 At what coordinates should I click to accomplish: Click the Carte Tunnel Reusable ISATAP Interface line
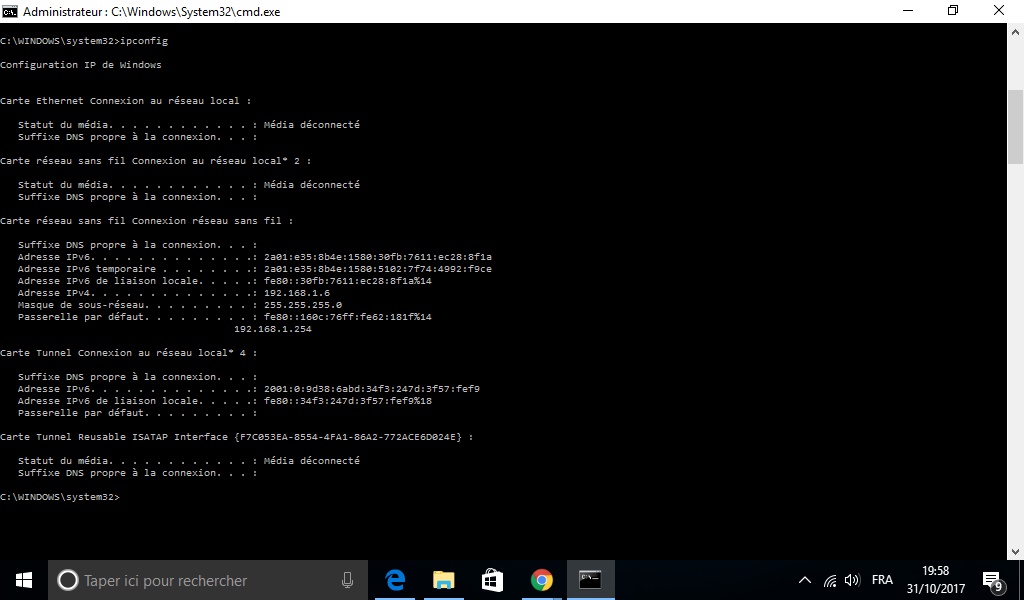[236, 437]
